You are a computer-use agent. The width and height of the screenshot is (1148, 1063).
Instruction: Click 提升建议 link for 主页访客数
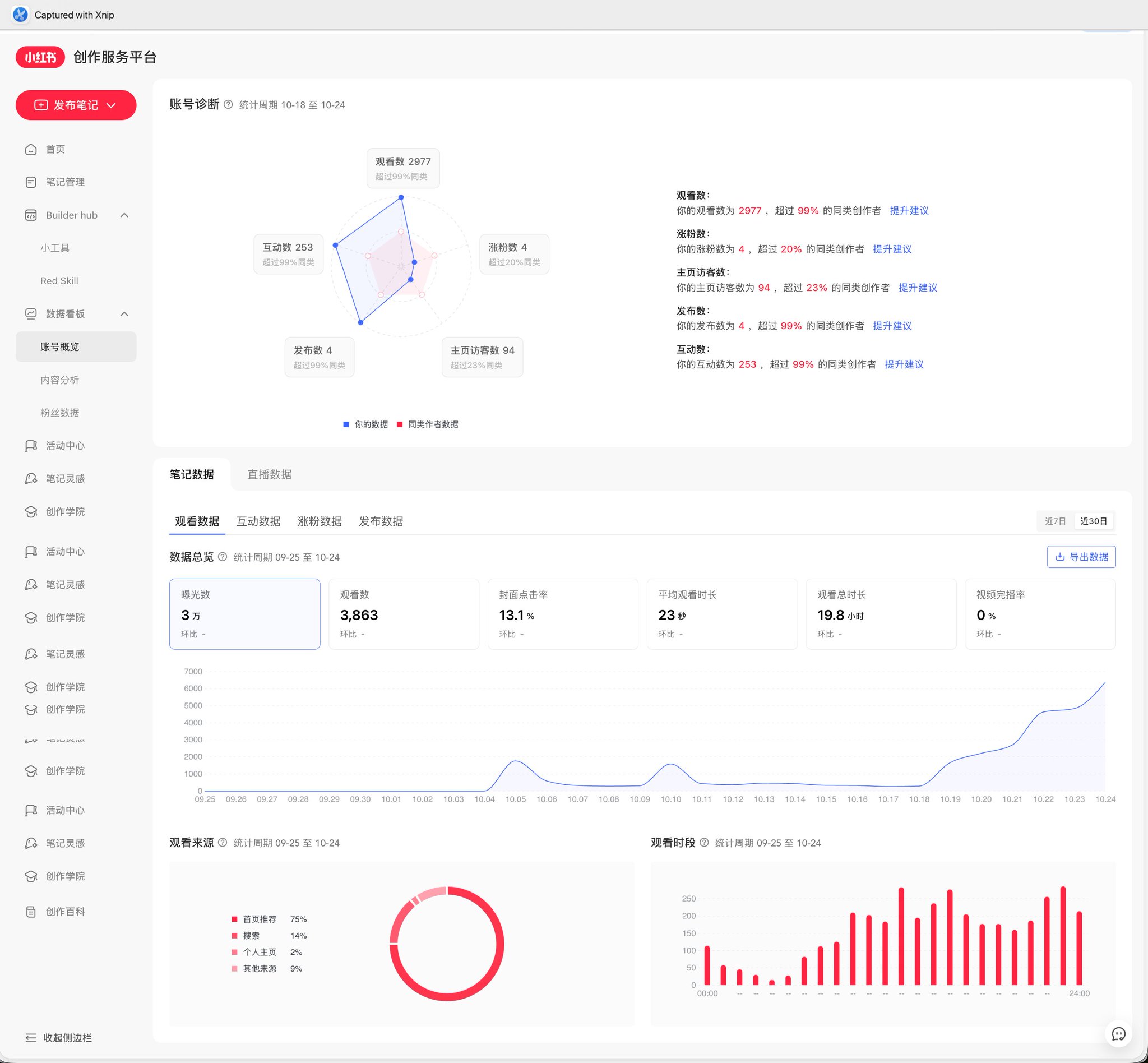pos(918,288)
